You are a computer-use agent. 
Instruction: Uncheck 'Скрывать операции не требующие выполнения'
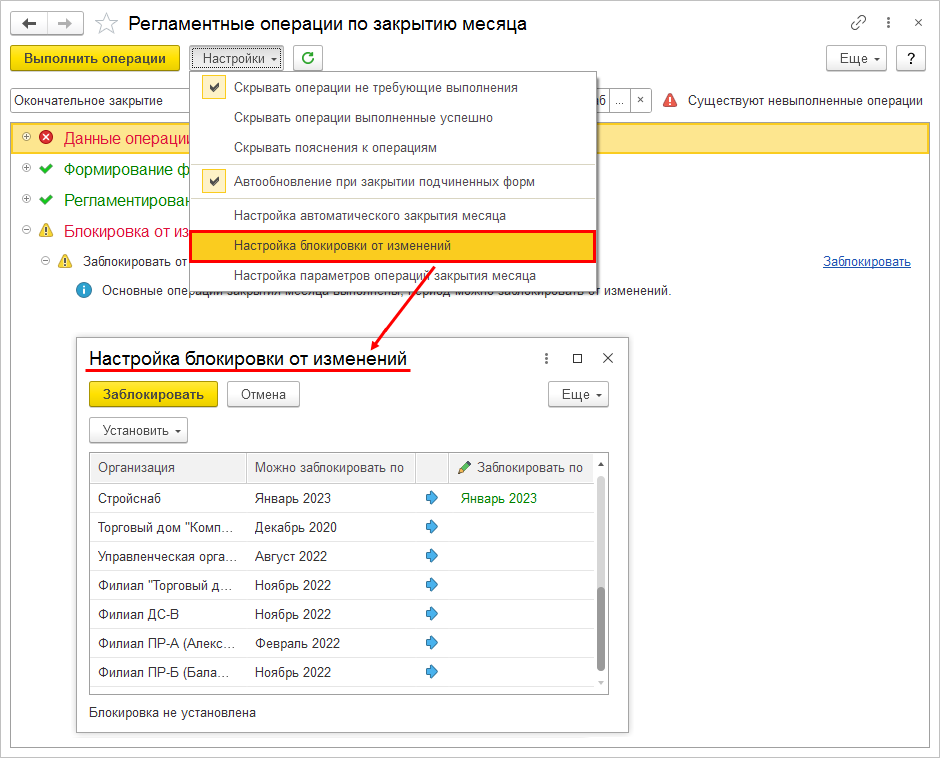coord(214,88)
